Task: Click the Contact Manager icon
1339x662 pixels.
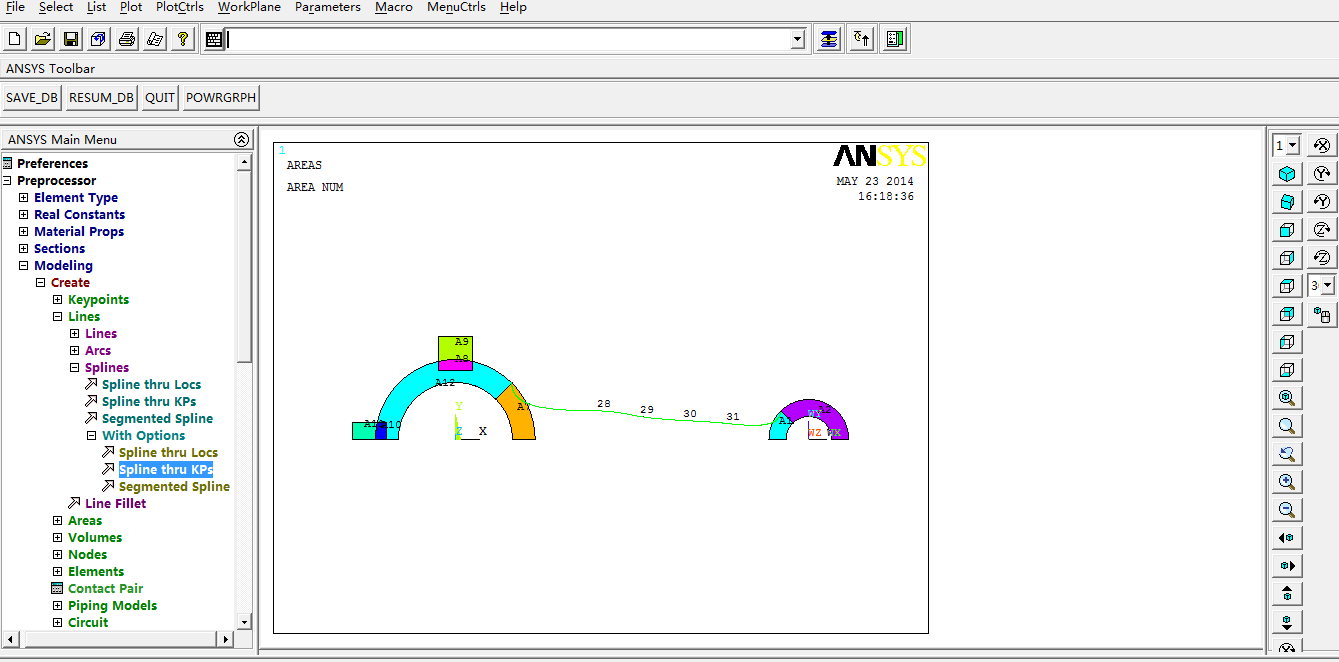Action: click(895, 39)
